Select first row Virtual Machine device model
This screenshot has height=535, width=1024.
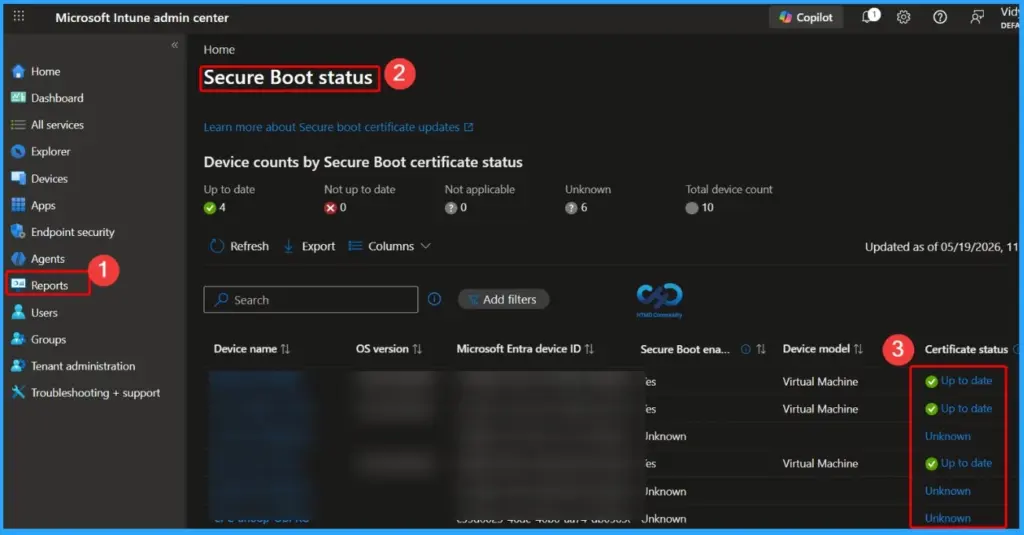(820, 381)
